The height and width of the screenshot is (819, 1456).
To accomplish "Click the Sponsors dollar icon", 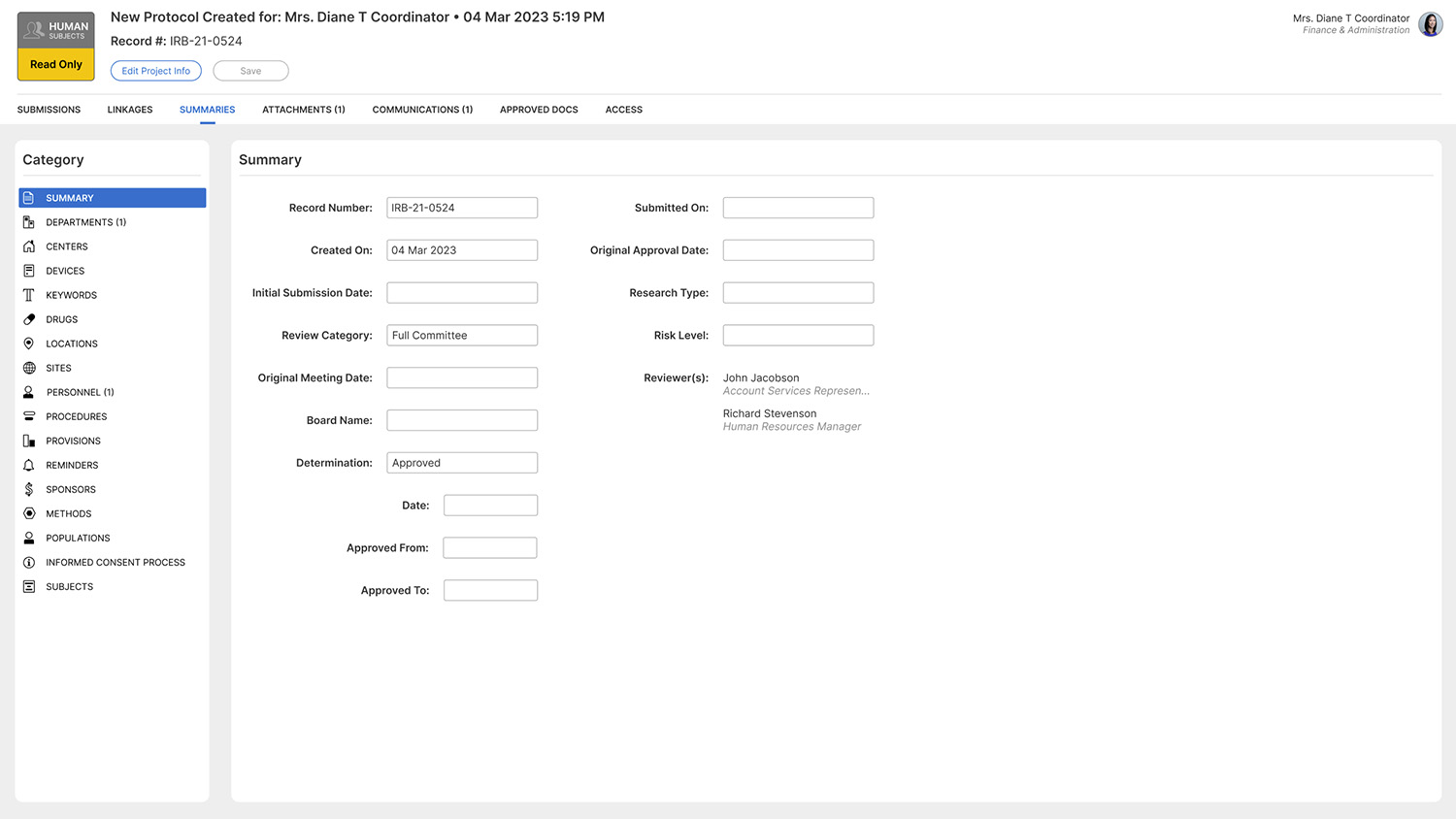I will coord(30,489).
